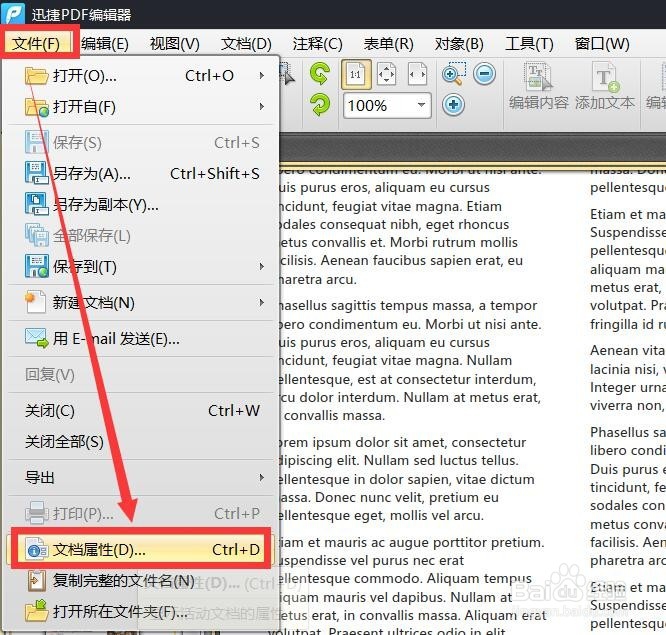Open the 工具(T) menu
The width and height of the screenshot is (666, 635).
pyautogui.click(x=529, y=43)
